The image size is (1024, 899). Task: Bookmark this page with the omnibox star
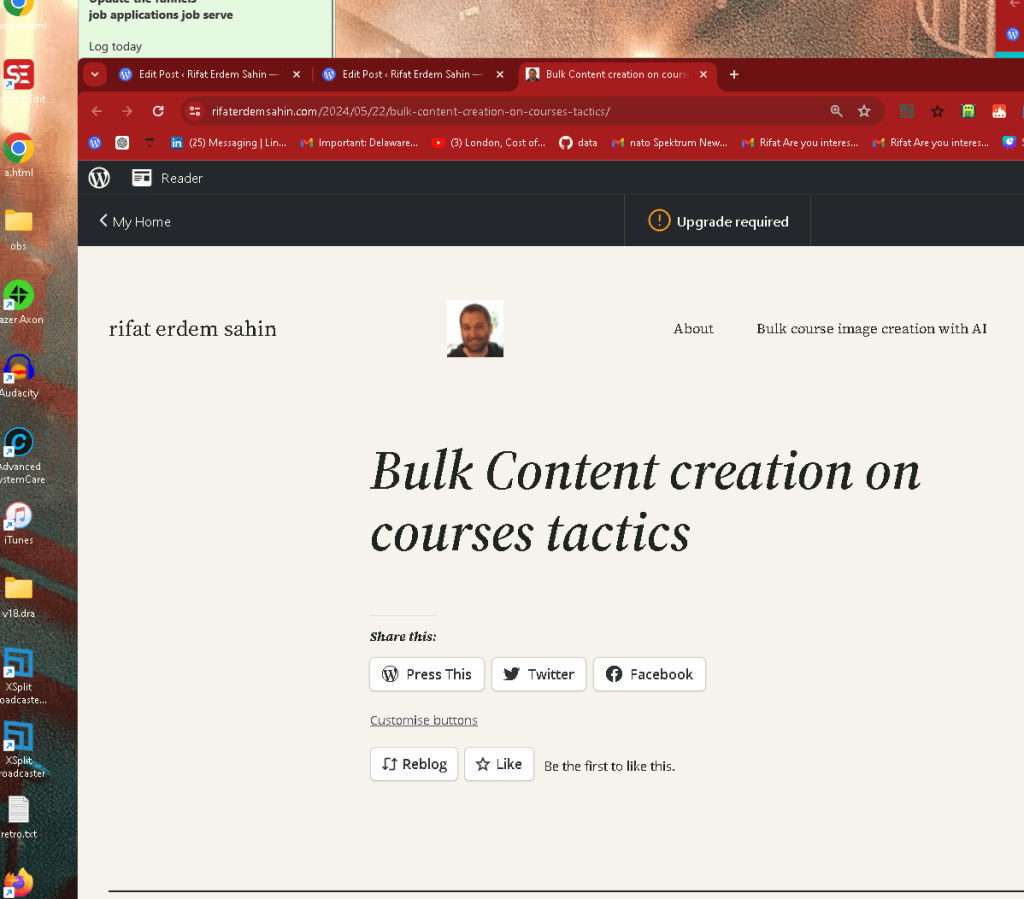(864, 112)
